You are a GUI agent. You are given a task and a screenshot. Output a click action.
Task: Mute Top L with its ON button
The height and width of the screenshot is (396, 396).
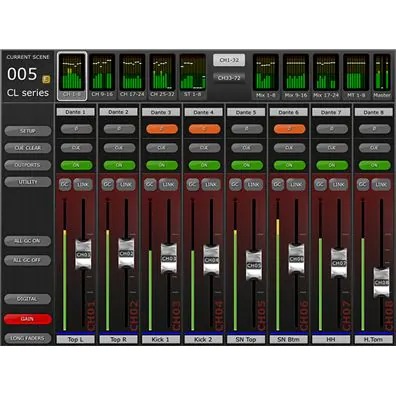click(x=76, y=165)
